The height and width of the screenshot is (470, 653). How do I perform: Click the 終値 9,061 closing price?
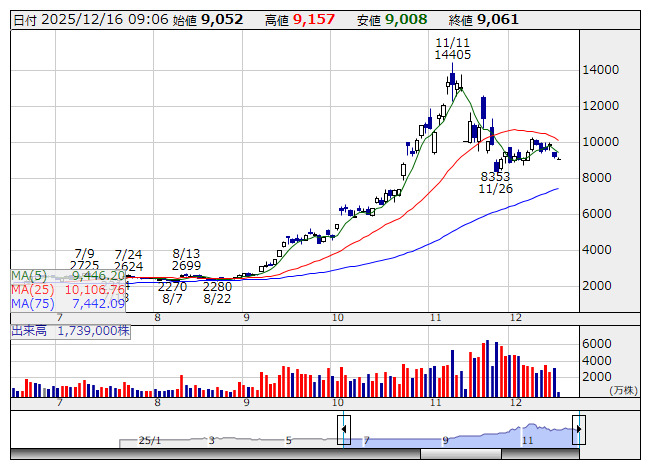484,20
